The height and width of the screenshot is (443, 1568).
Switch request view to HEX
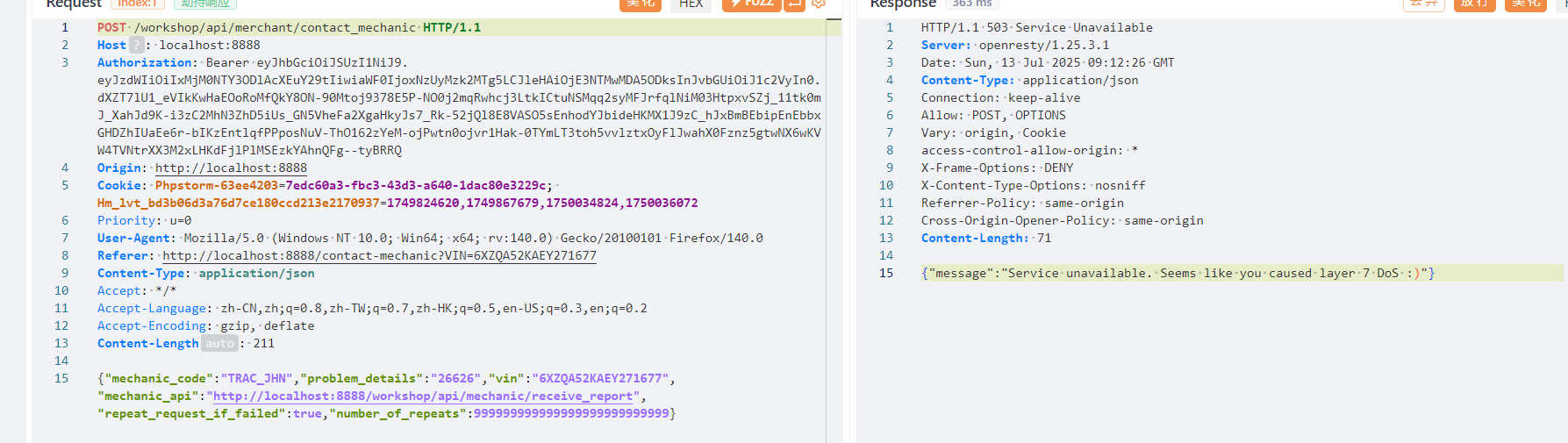pyautogui.click(x=691, y=4)
